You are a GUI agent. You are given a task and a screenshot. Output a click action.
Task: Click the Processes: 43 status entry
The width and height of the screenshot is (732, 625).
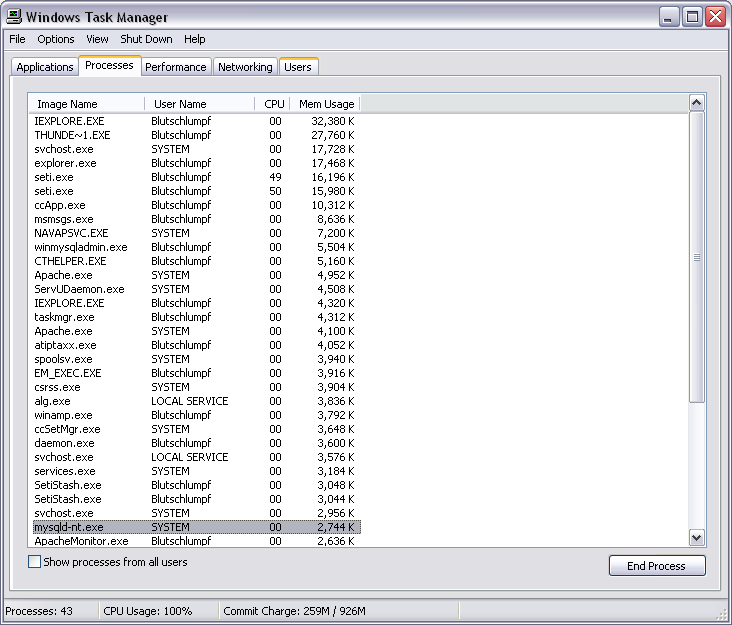coord(50,611)
